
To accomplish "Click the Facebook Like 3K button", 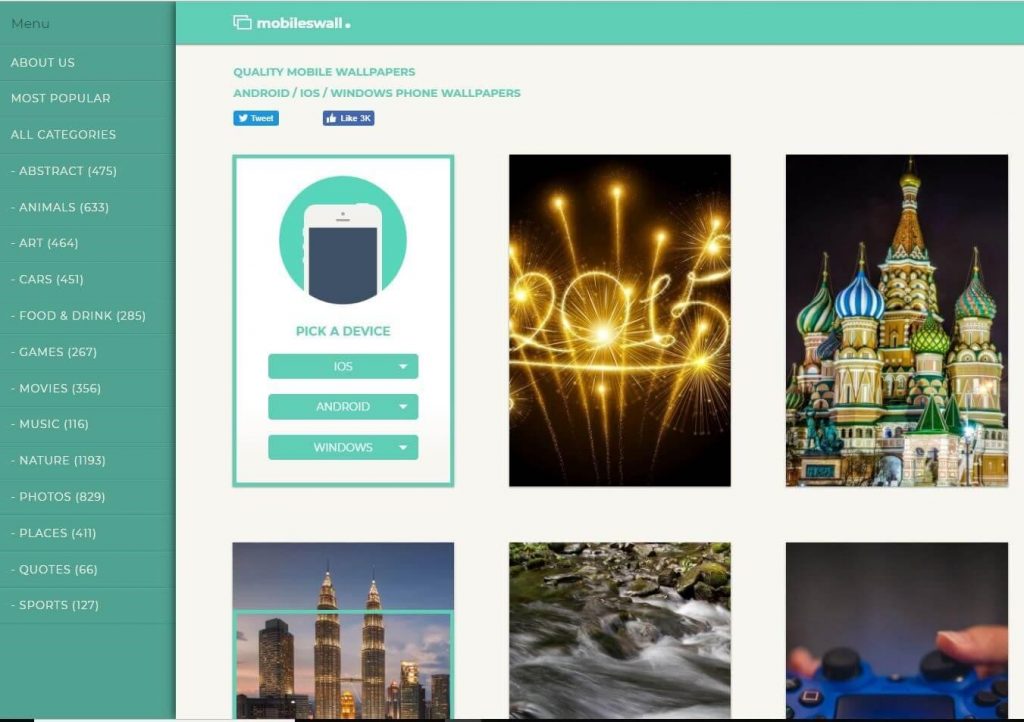I will tap(348, 118).
